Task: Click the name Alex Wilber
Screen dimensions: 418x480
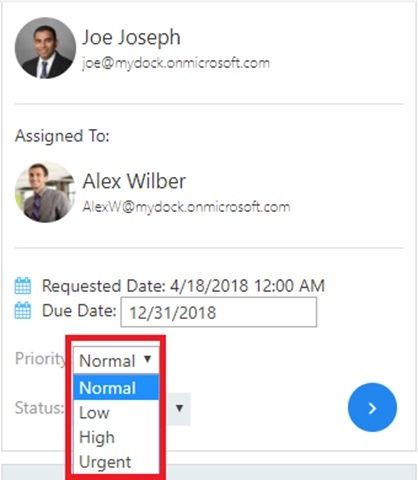Action: pyautogui.click(x=134, y=181)
